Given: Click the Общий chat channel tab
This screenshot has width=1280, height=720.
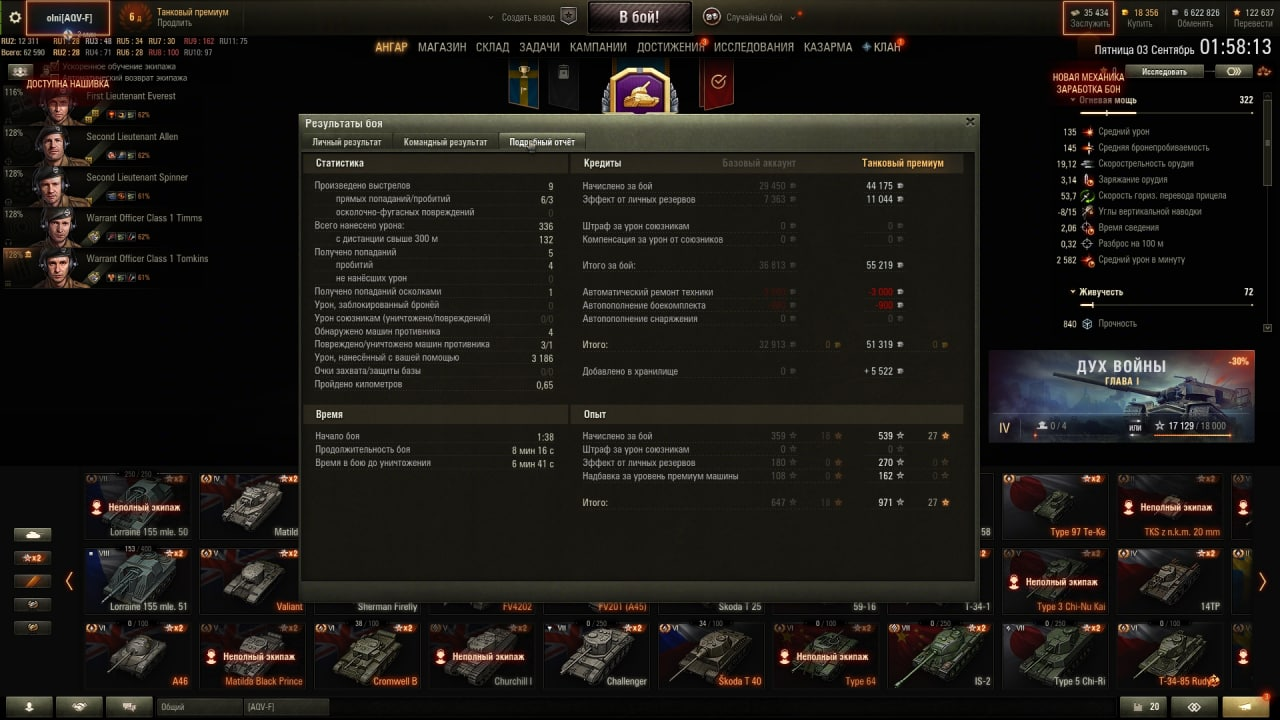Looking at the screenshot, I should [x=200, y=707].
